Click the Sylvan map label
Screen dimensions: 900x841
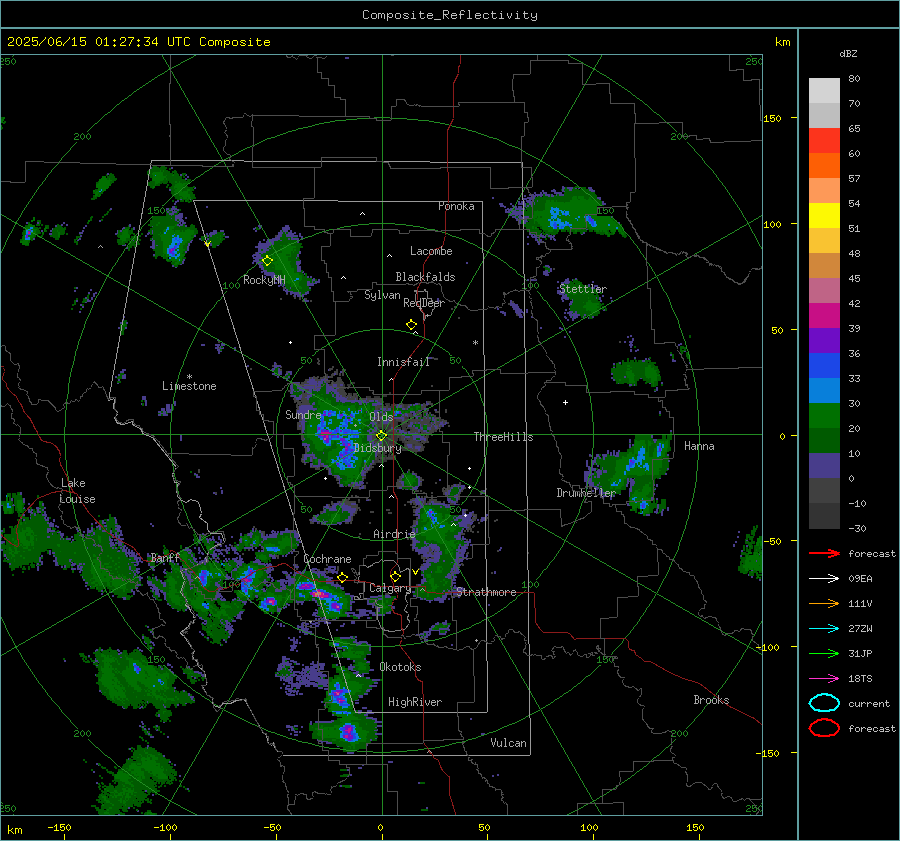point(382,295)
